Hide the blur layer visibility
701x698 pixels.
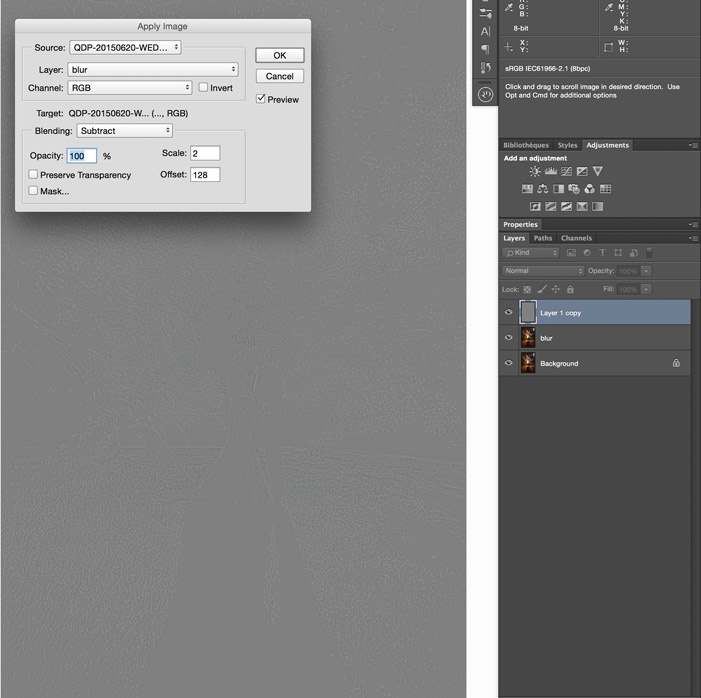click(509, 338)
